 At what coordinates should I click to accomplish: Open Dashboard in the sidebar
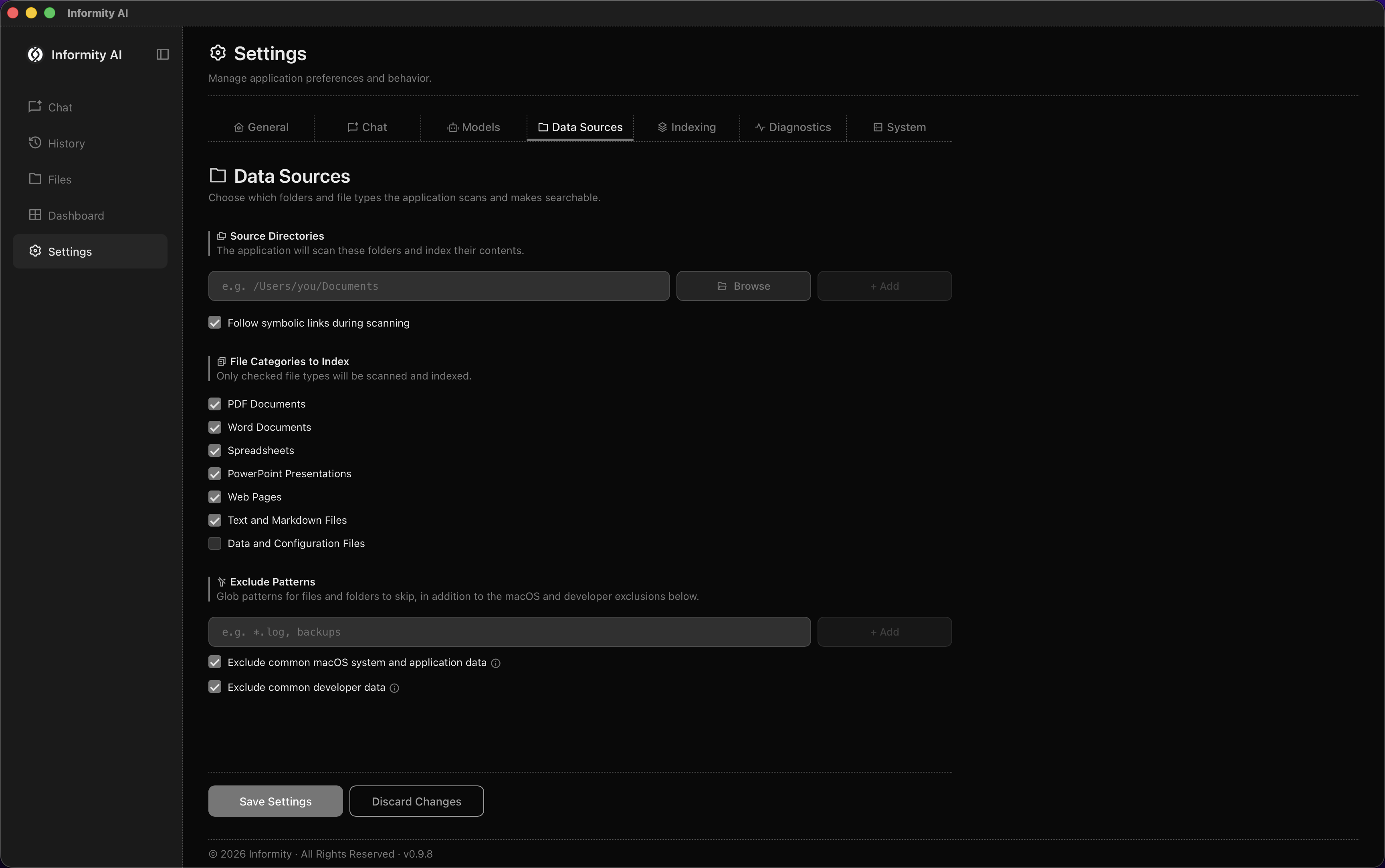(90, 215)
